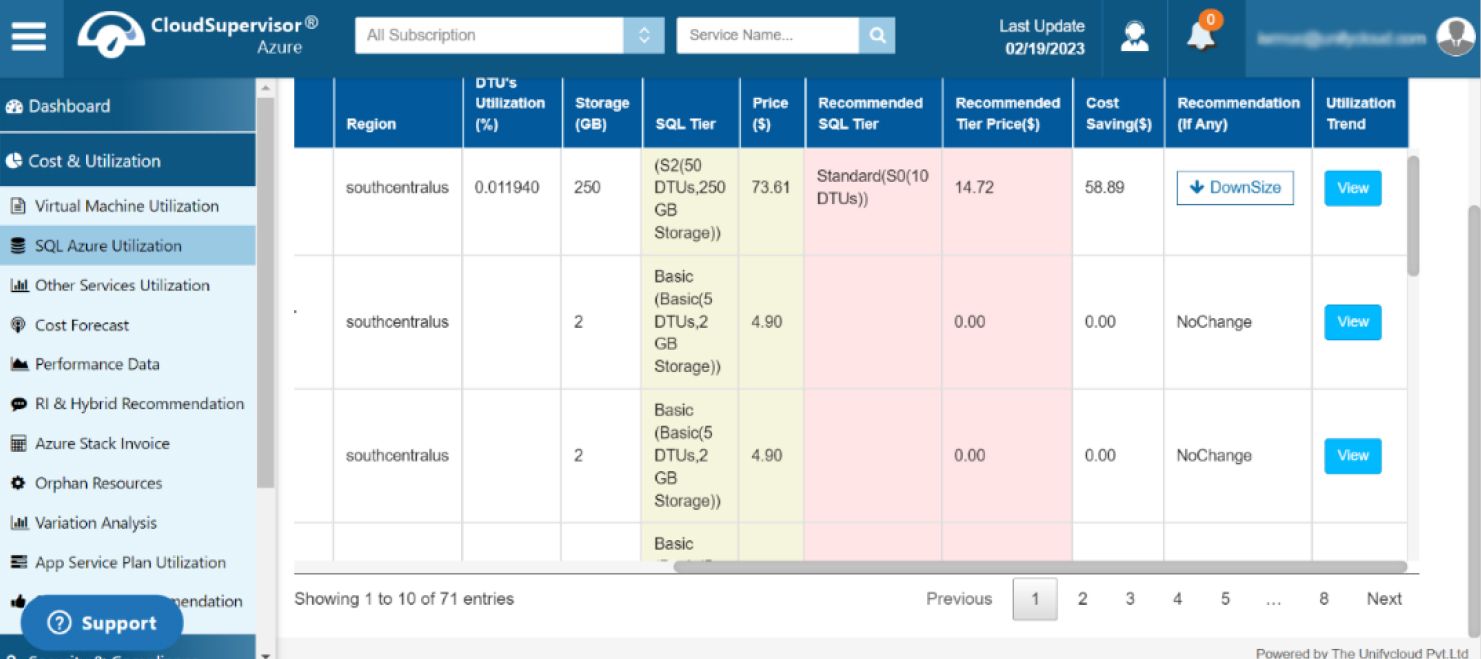This screenshot has width=1481, height=659.
Task: Click the Cost & Utilization pie icon
Action: pos(14,161)
